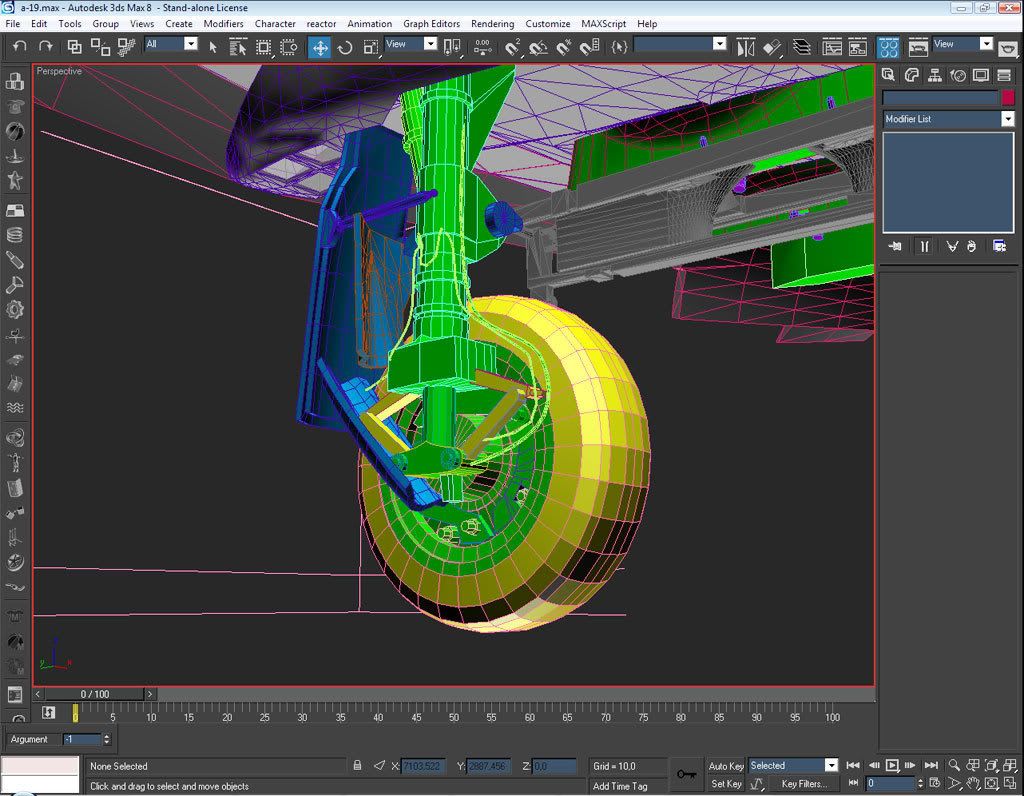Toggle the Selection Lock padlock icon
This screenshot has width=1024, height=796.
[x=358, y=766]
